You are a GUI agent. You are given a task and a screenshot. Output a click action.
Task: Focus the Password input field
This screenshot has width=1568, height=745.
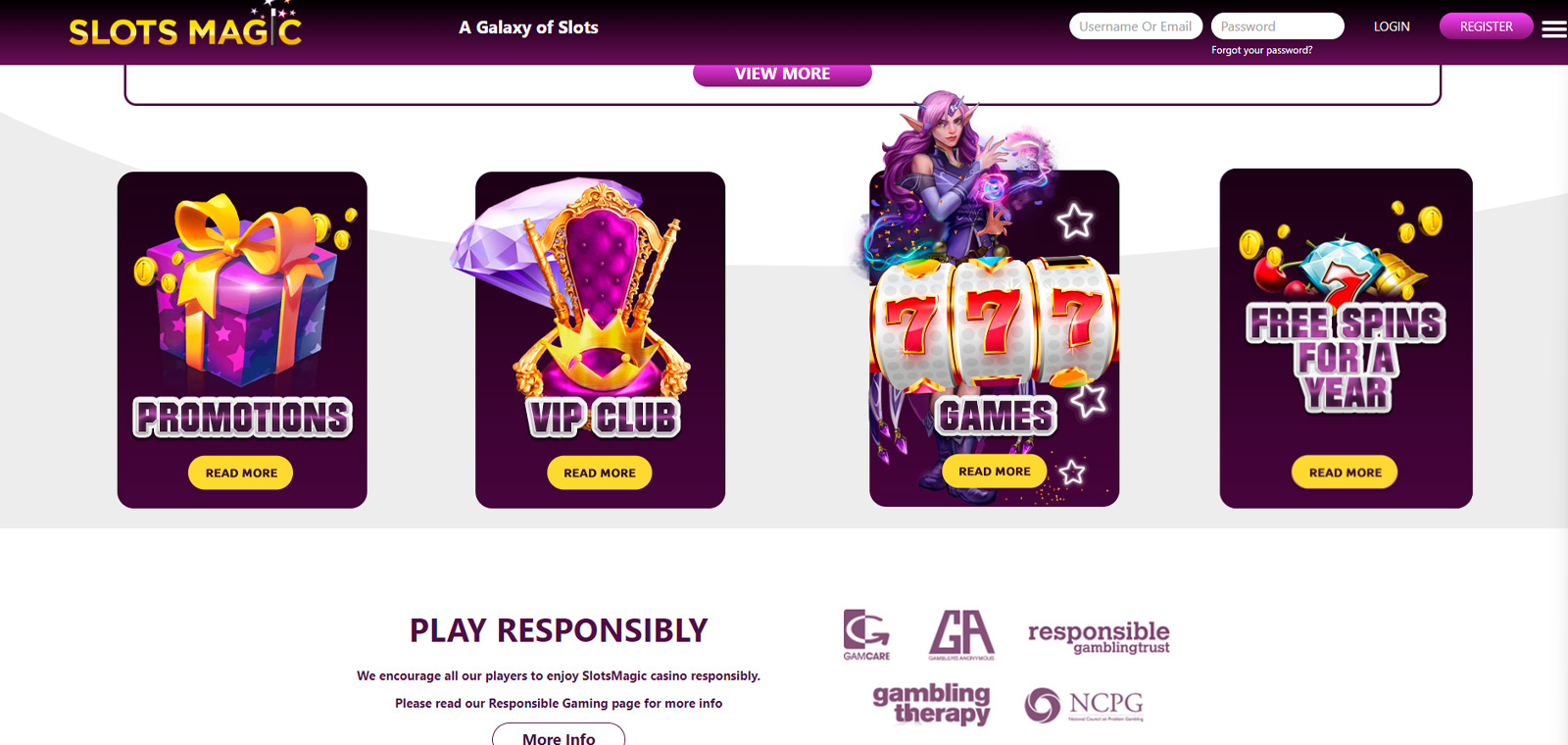(1278, 26)
